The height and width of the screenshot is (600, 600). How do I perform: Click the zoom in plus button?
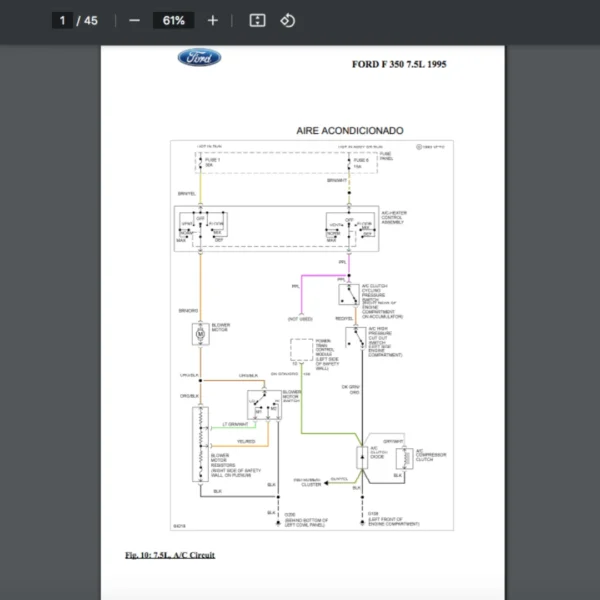coord(212,20)
